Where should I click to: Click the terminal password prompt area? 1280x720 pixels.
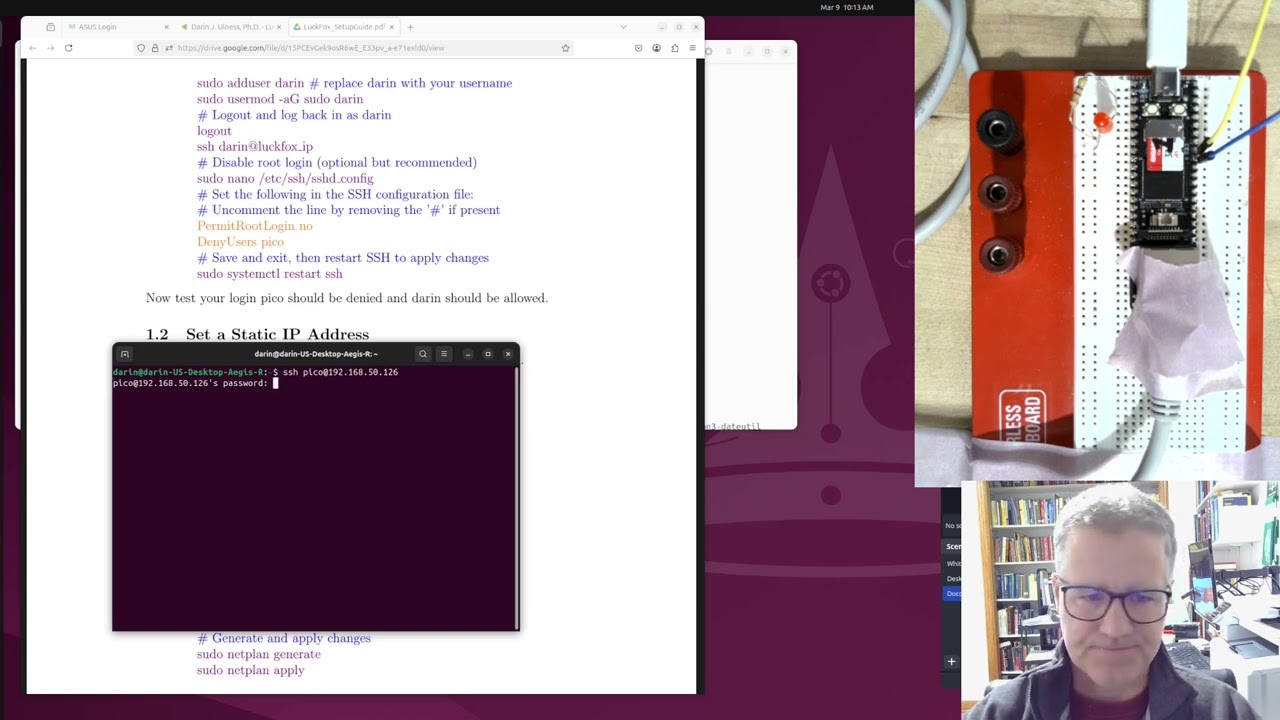point(194,383)
